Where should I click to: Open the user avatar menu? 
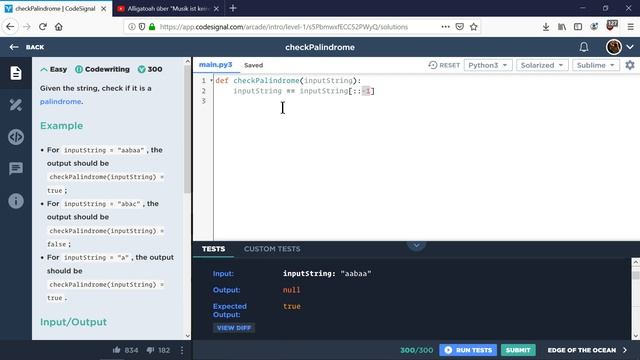pyautogui.click(x=613, y=47)
